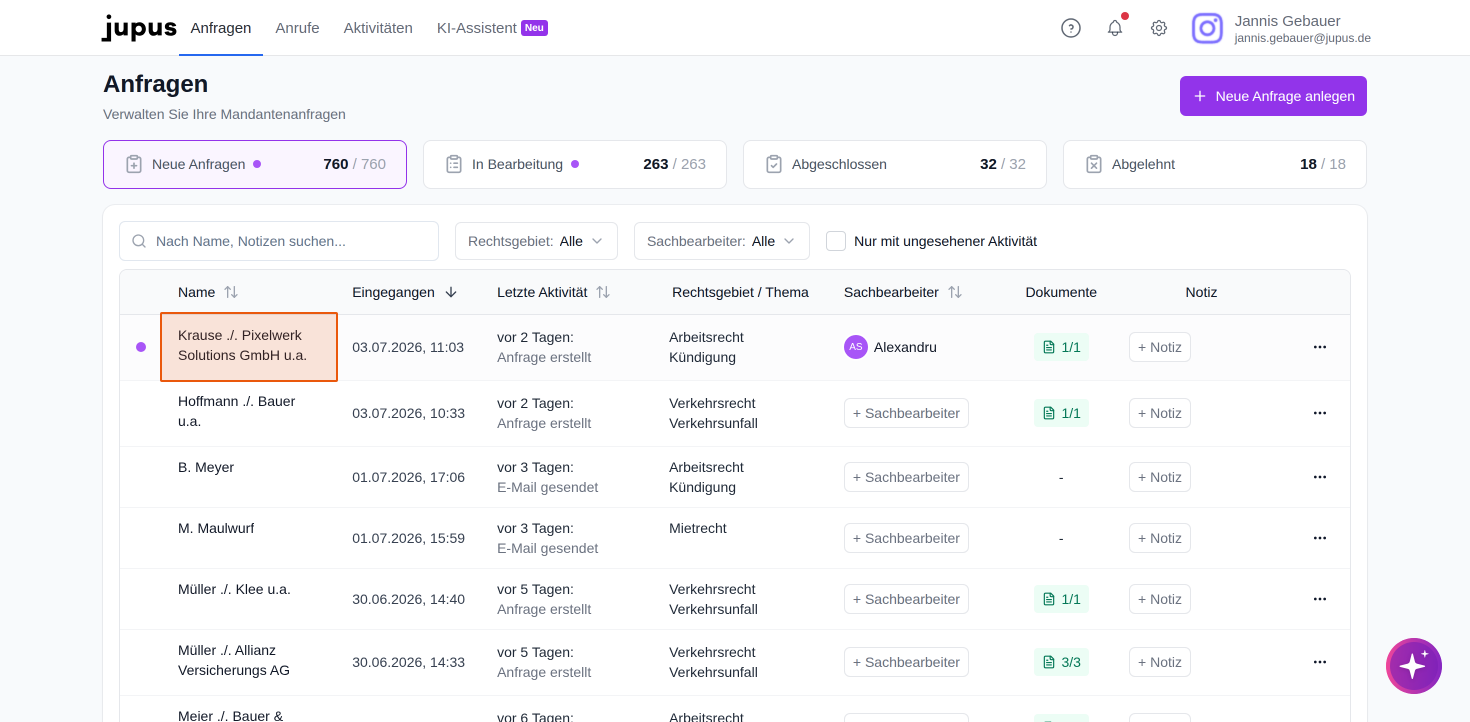
Task: Click the search magnifier icon
Action: [x=139, y=241]
